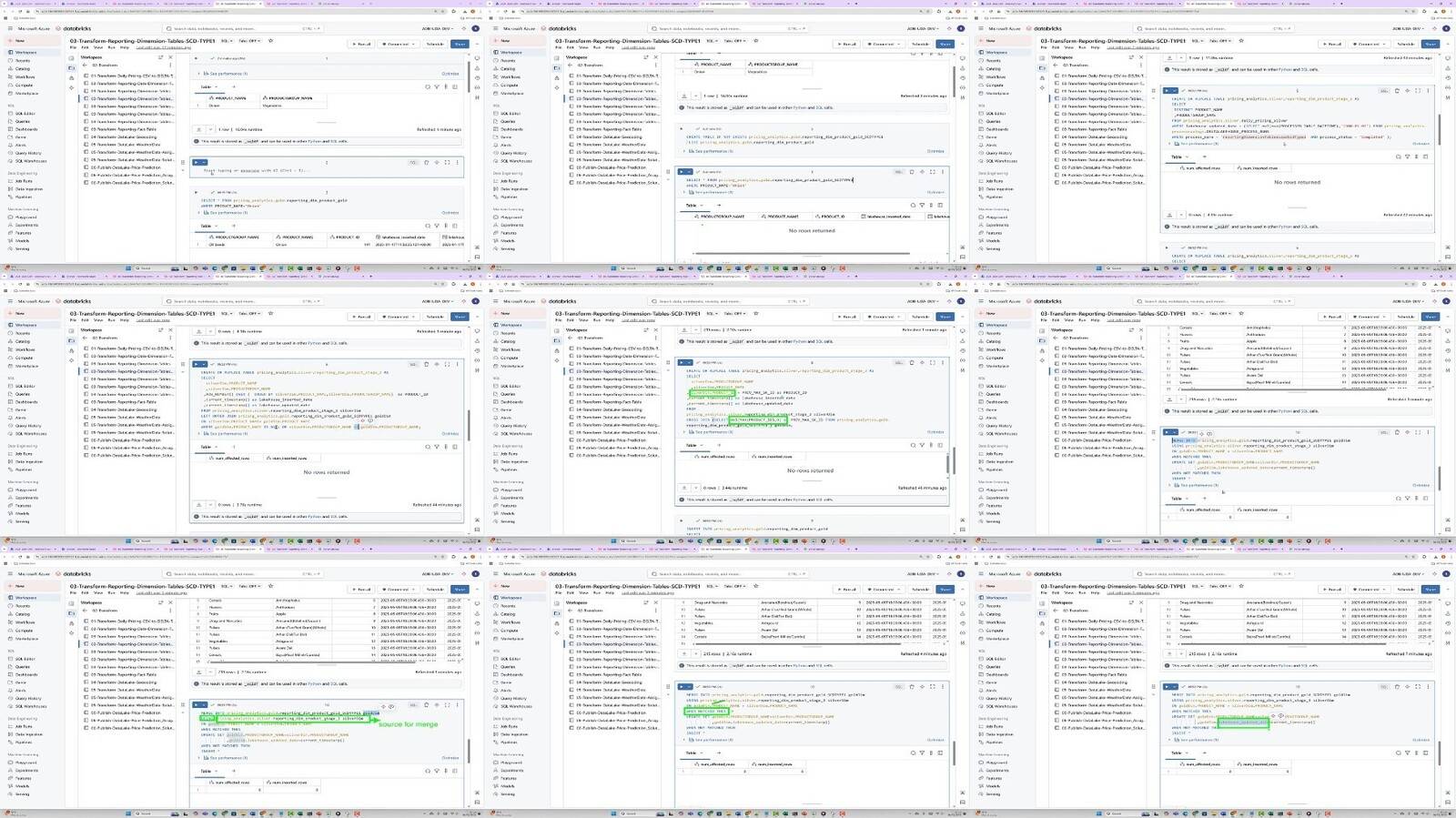The width and height of the screenshot is (1456, 818).
Task: Click Schedule button in the top-right screenshot
Action: click(1406, 44)
